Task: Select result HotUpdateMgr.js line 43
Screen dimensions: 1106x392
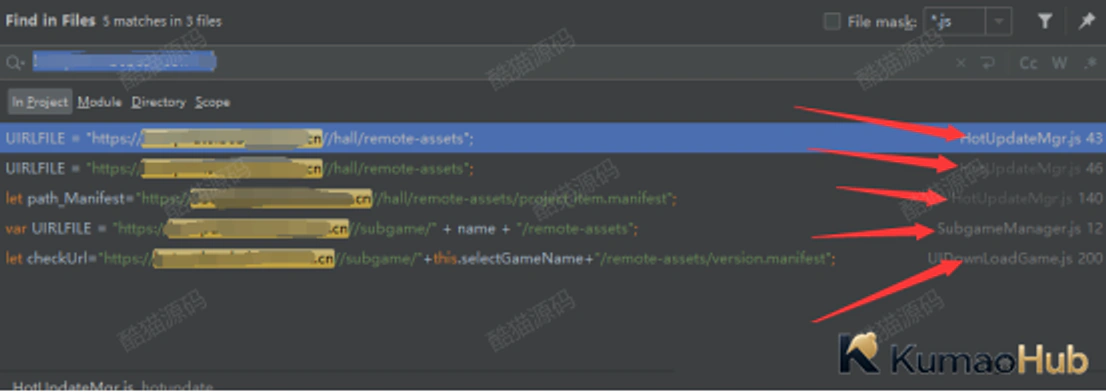Action: pyautogui.click(x=553, y=138)
